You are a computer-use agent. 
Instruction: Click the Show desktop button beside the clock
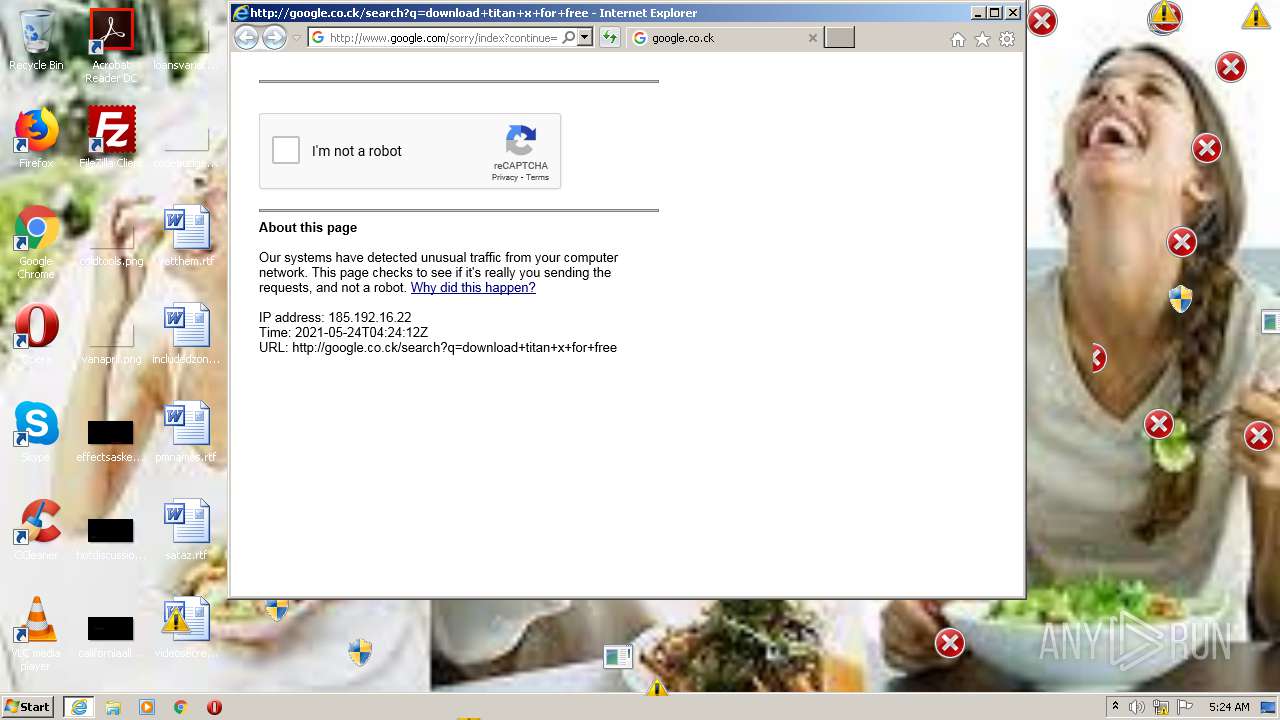[1269, 707]
